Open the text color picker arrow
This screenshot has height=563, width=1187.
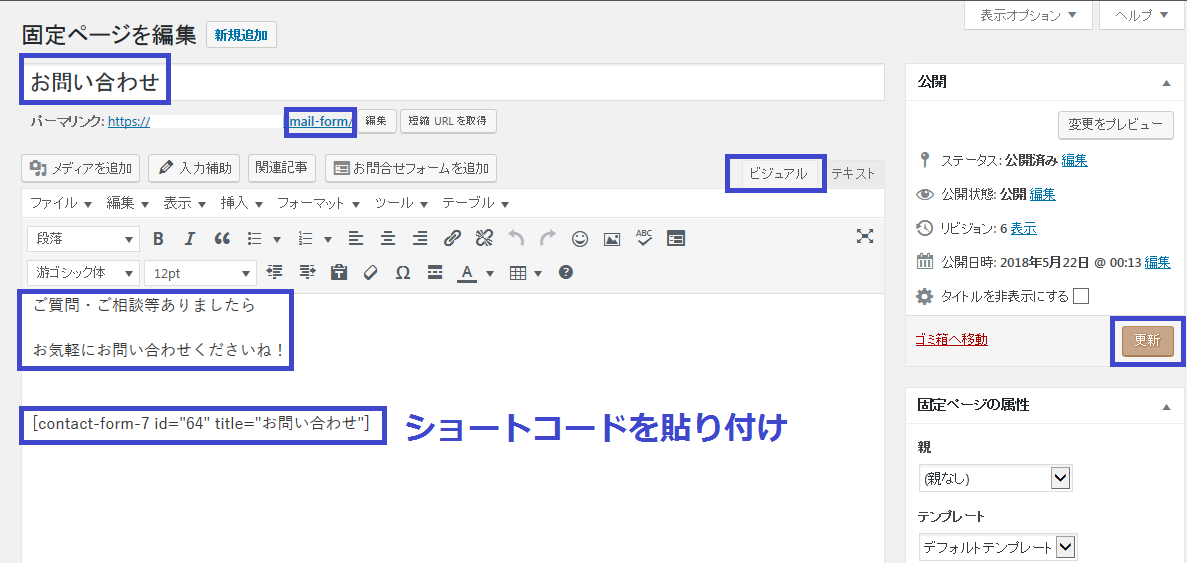pyautogui.click(x=490, y=273)
